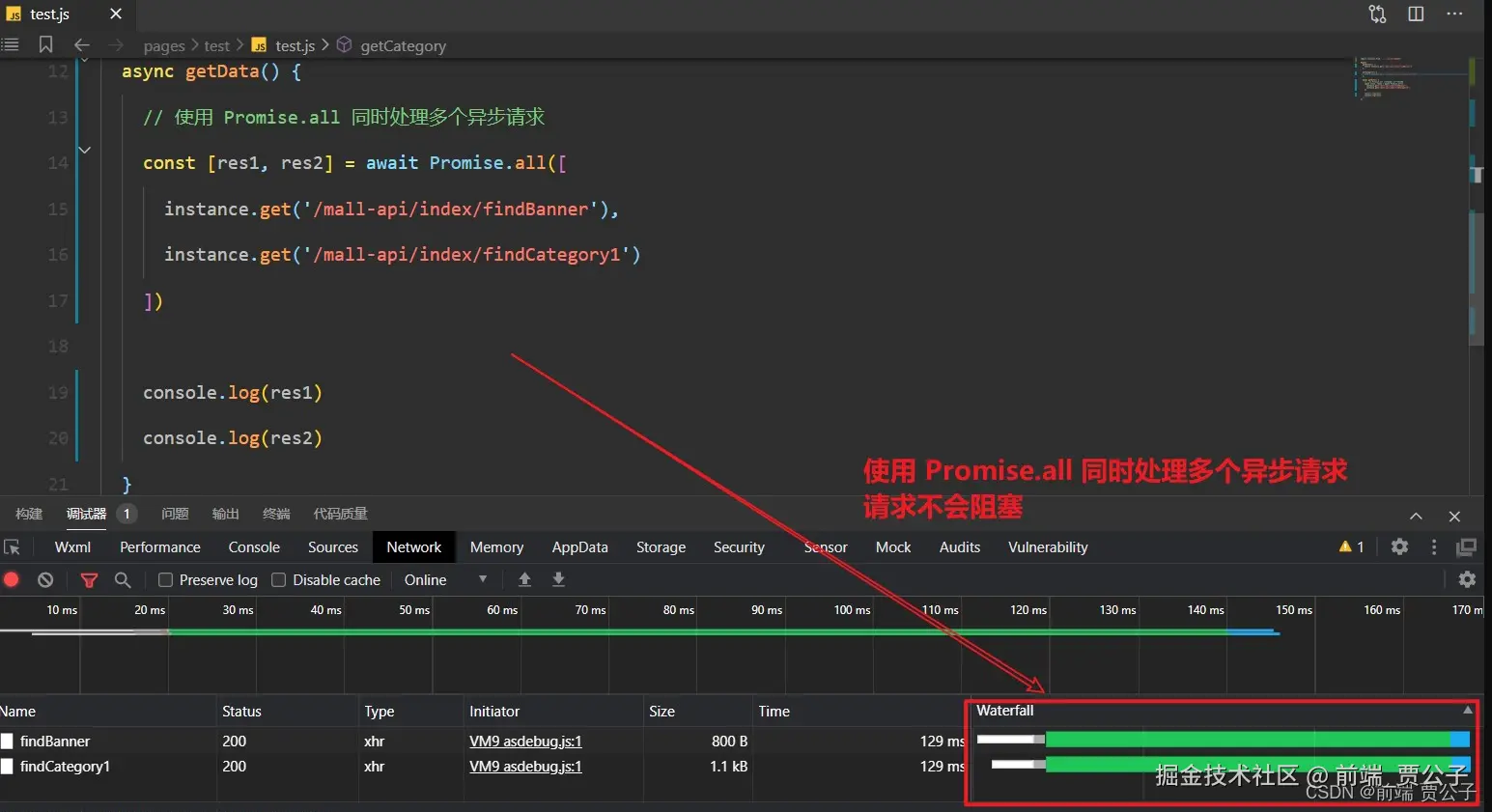Viewport: 1492px width, 812px height.
Task: Click the compare changes icon
Action: tap(1377, 14)
